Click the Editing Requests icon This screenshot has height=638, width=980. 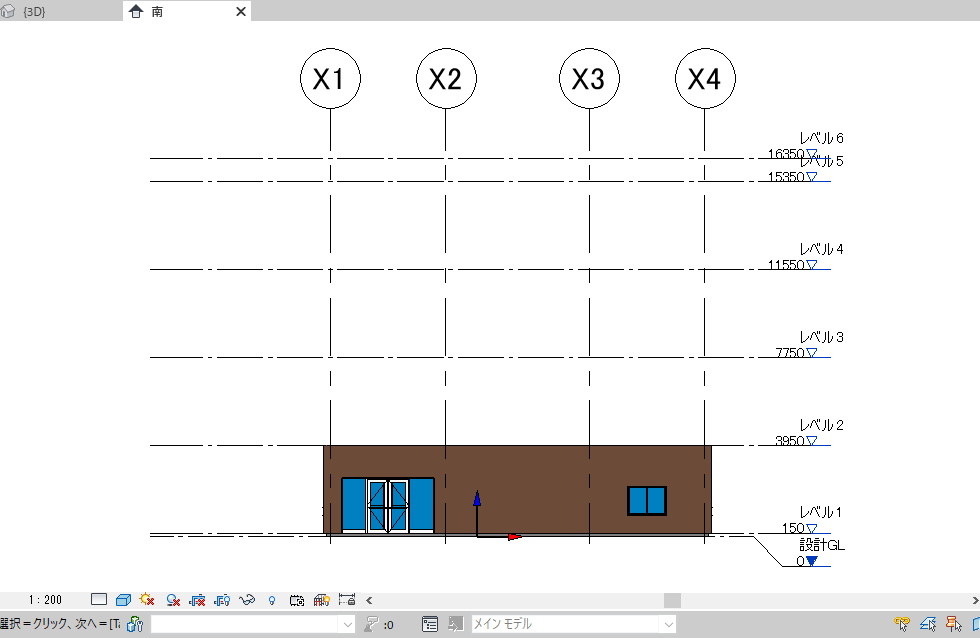tap(372, 624)
